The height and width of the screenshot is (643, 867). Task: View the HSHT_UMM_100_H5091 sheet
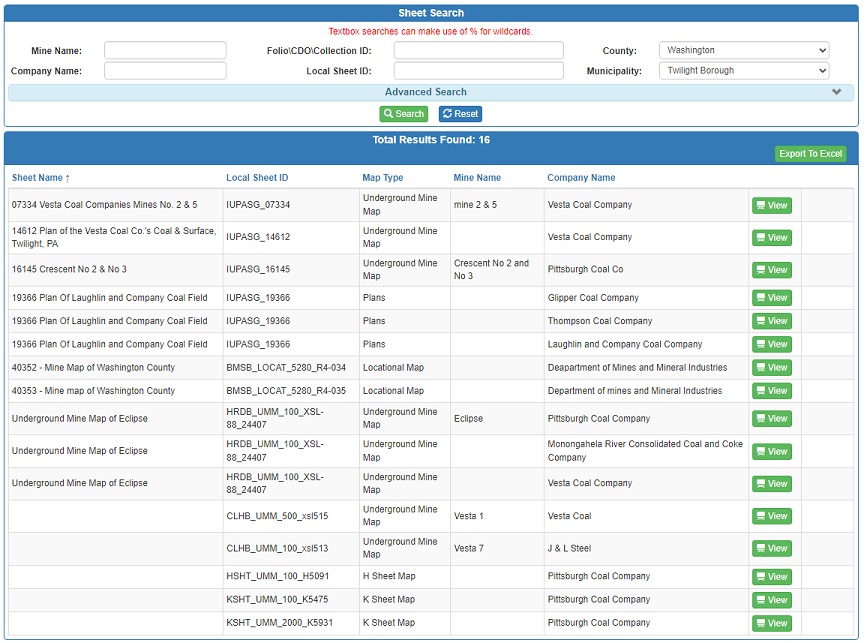point(772,577)
